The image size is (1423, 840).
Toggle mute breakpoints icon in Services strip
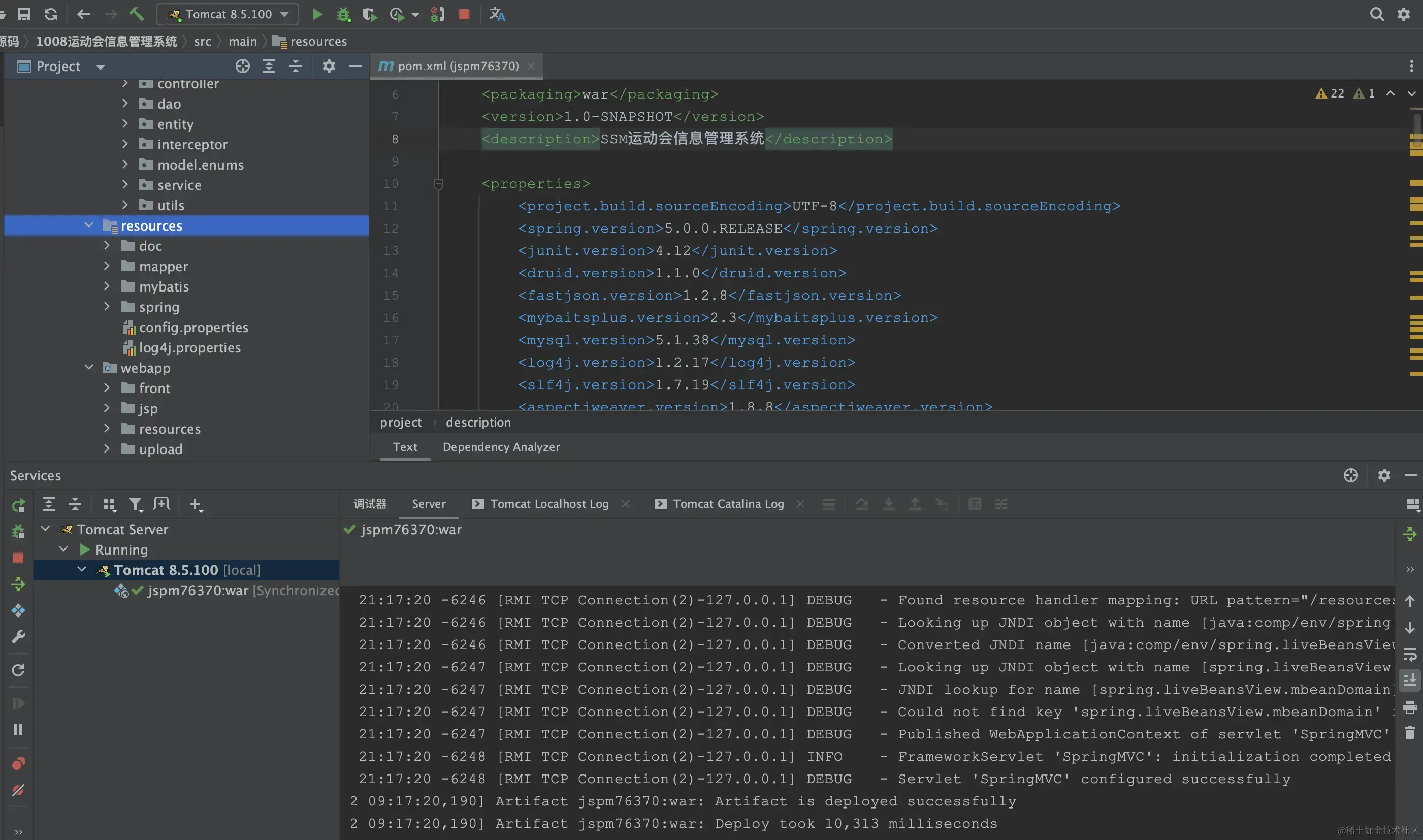[18, 790]
